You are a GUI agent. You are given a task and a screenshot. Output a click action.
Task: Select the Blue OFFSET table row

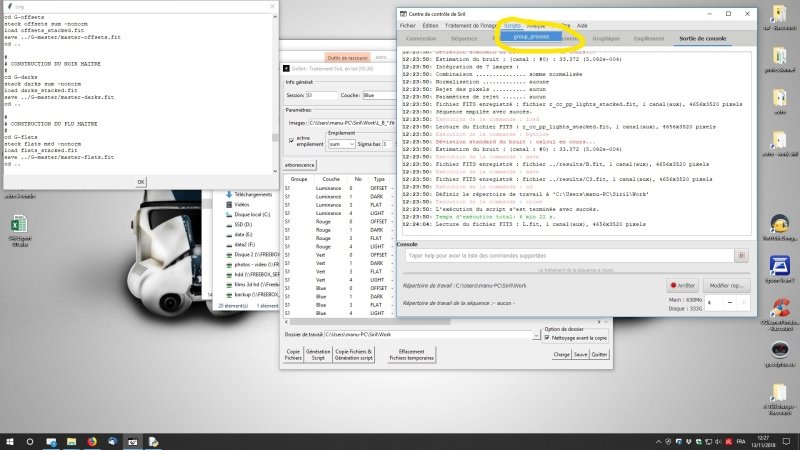339,288
